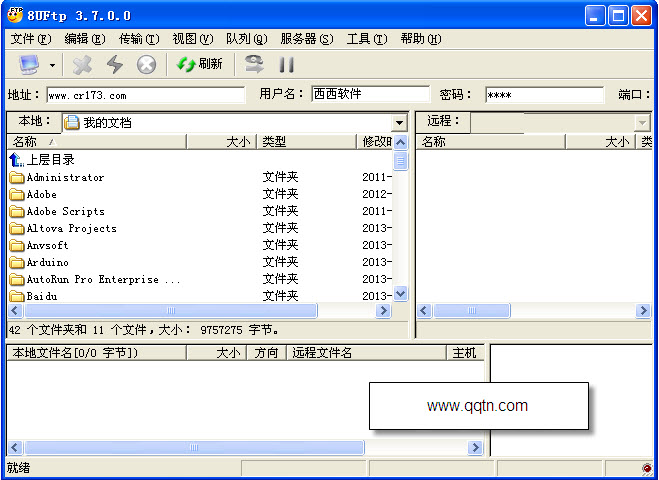Open the 服务器(S) menu
Screen dimensions: 659x480
(306, 39)
